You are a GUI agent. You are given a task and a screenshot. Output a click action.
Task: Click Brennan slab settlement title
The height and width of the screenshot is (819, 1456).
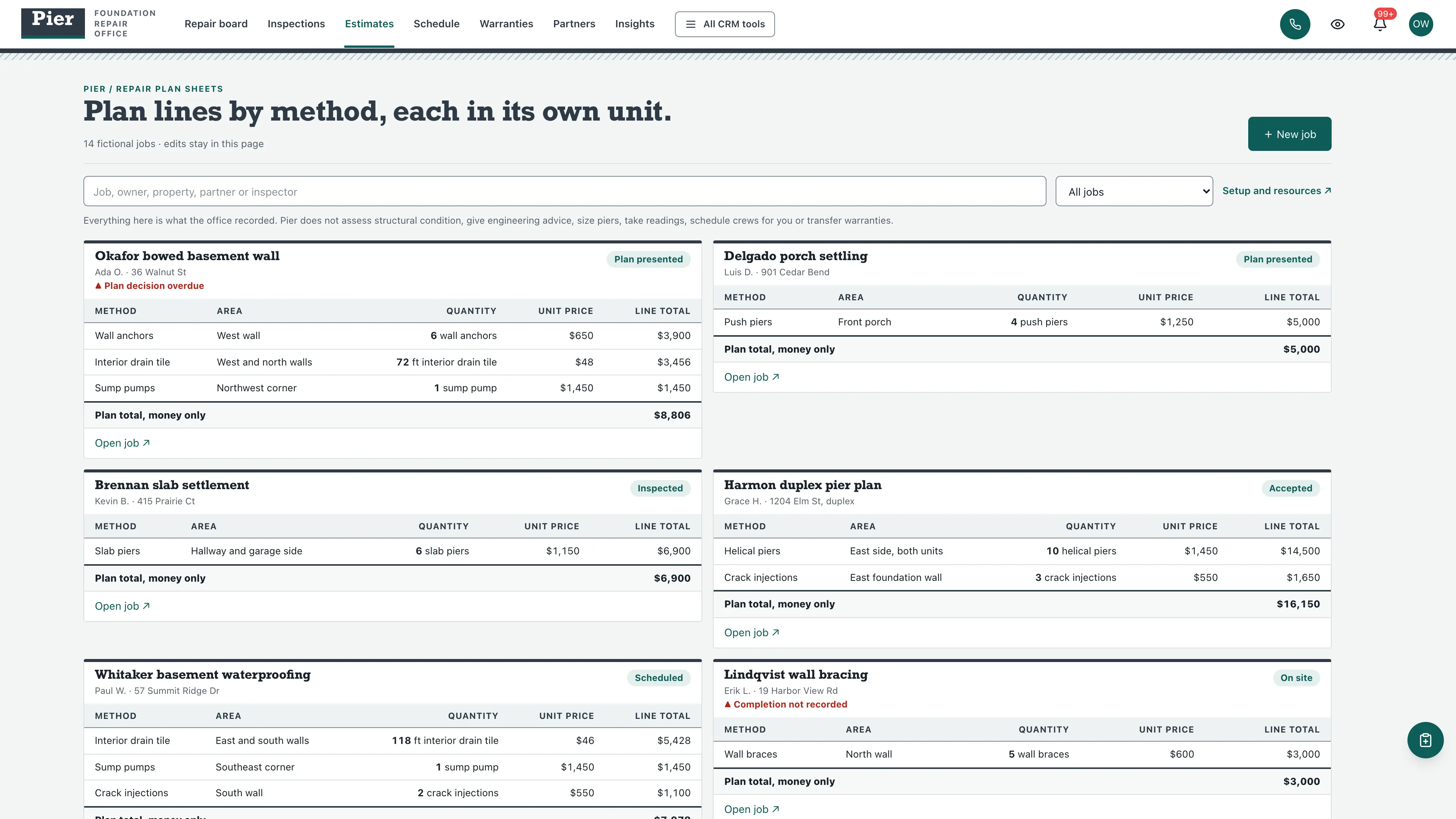pyautogui.click(x=172, y=485)
